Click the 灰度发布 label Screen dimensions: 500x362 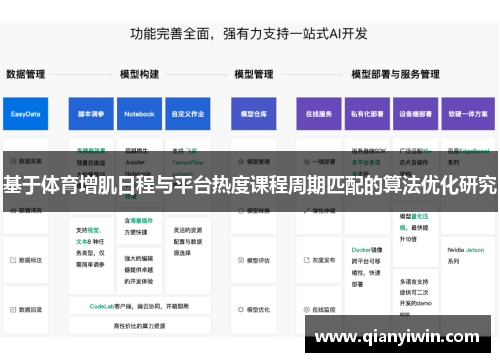pos(324,260)
